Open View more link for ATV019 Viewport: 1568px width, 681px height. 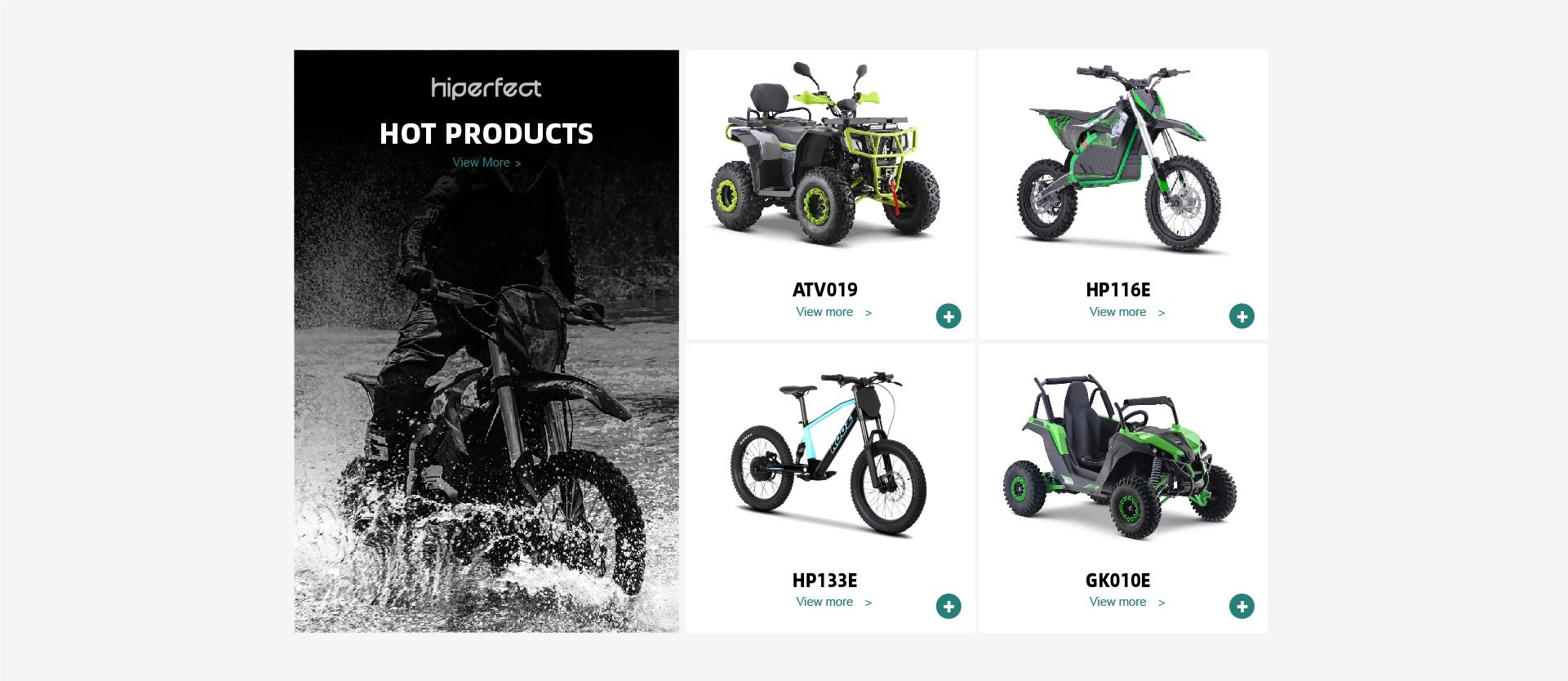[x=833, y=312]
